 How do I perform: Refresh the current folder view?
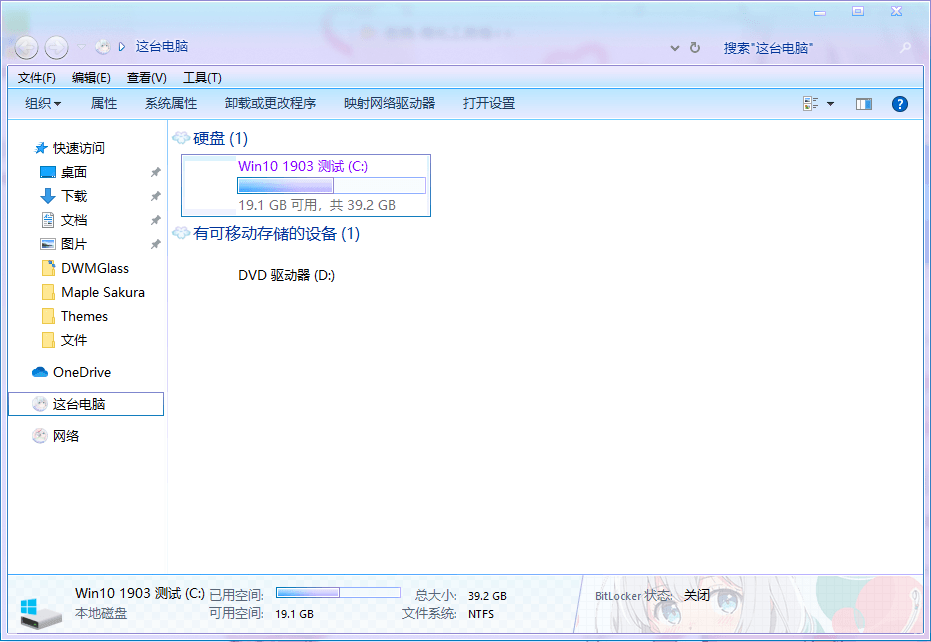[x=695, y=48]
